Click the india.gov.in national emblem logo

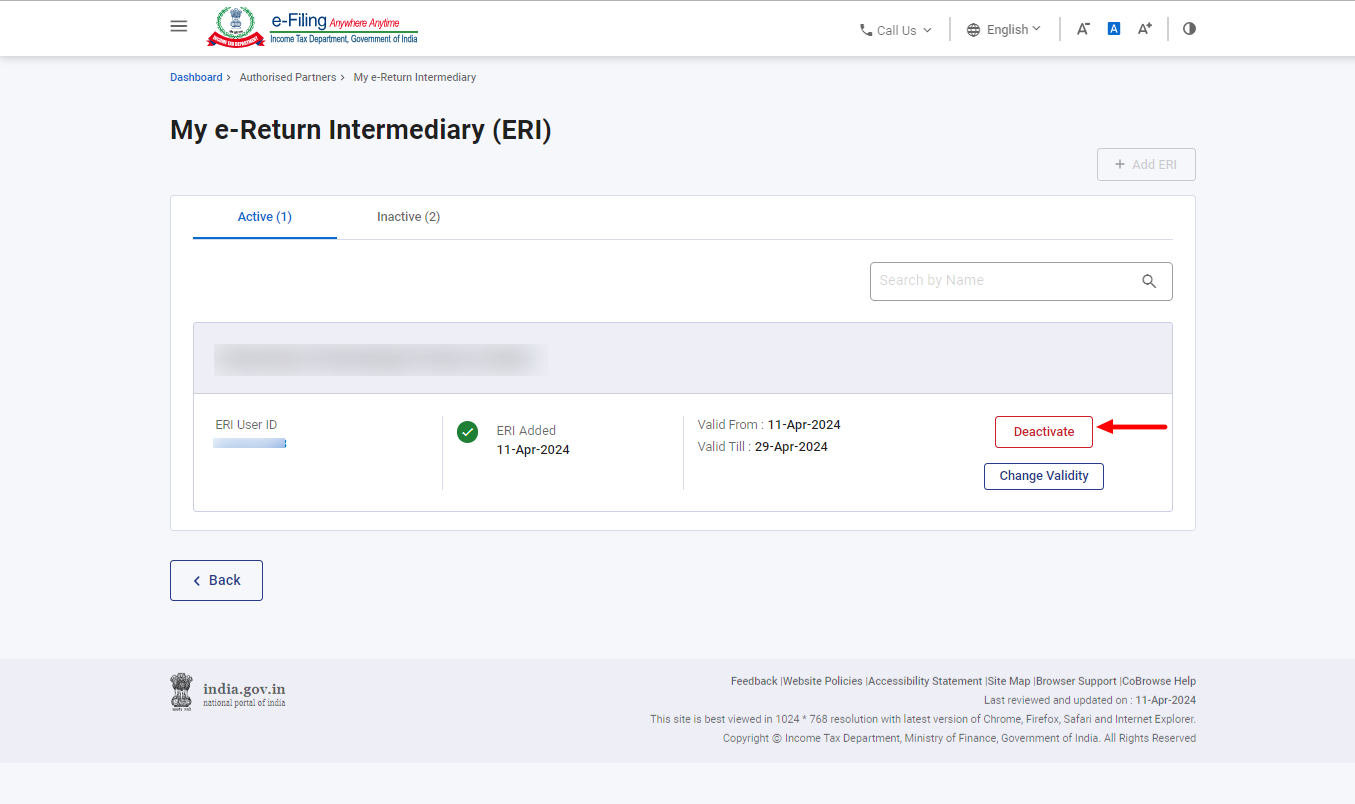[181, 691]
